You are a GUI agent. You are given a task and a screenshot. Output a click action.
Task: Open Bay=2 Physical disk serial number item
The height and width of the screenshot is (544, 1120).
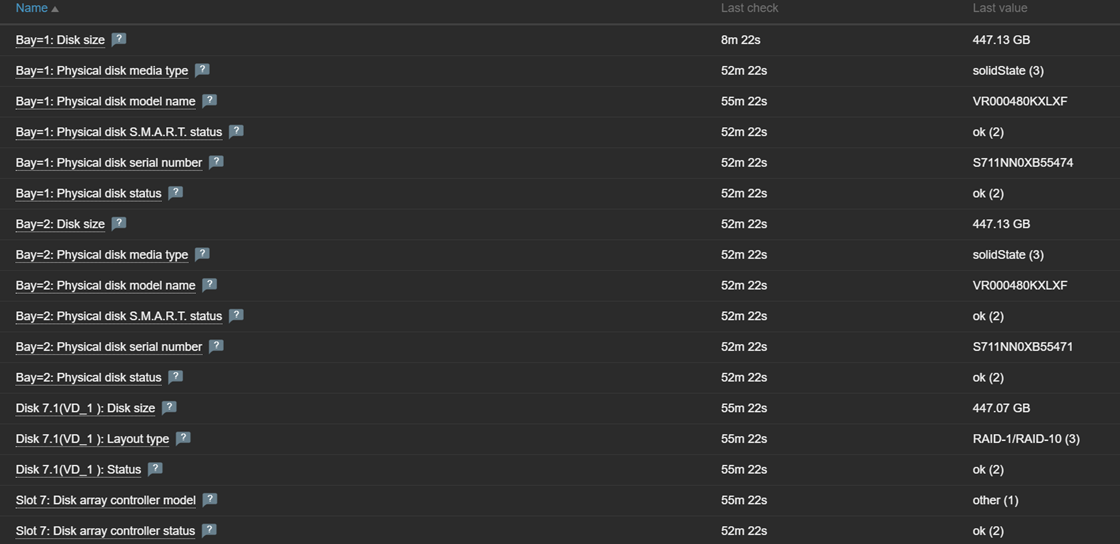coord(108,347)
